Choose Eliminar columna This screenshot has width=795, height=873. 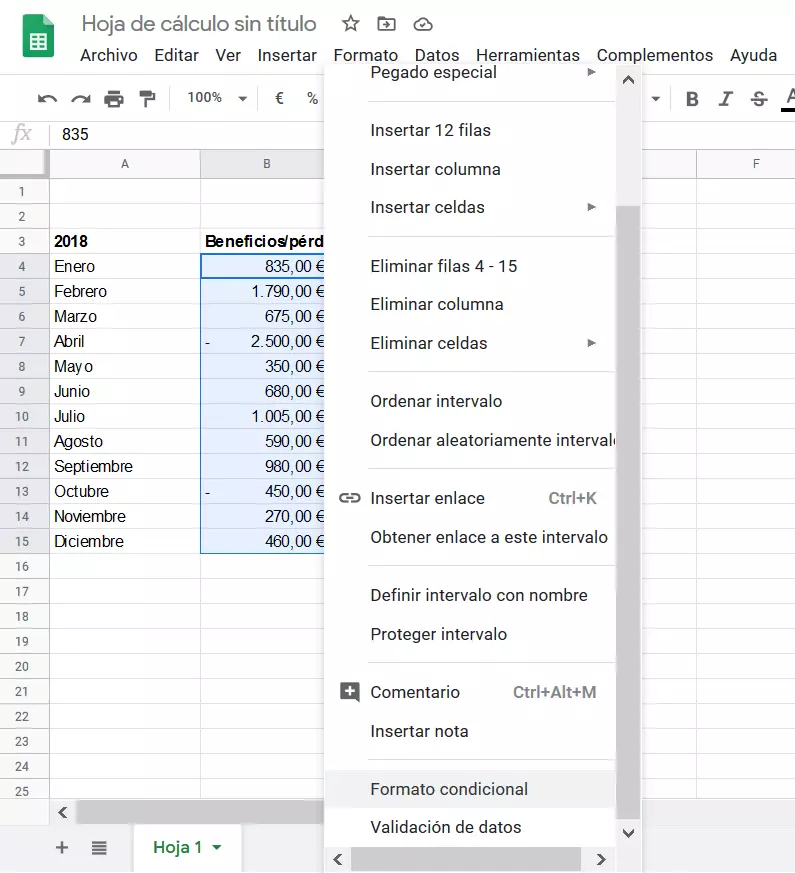[470, 305]
